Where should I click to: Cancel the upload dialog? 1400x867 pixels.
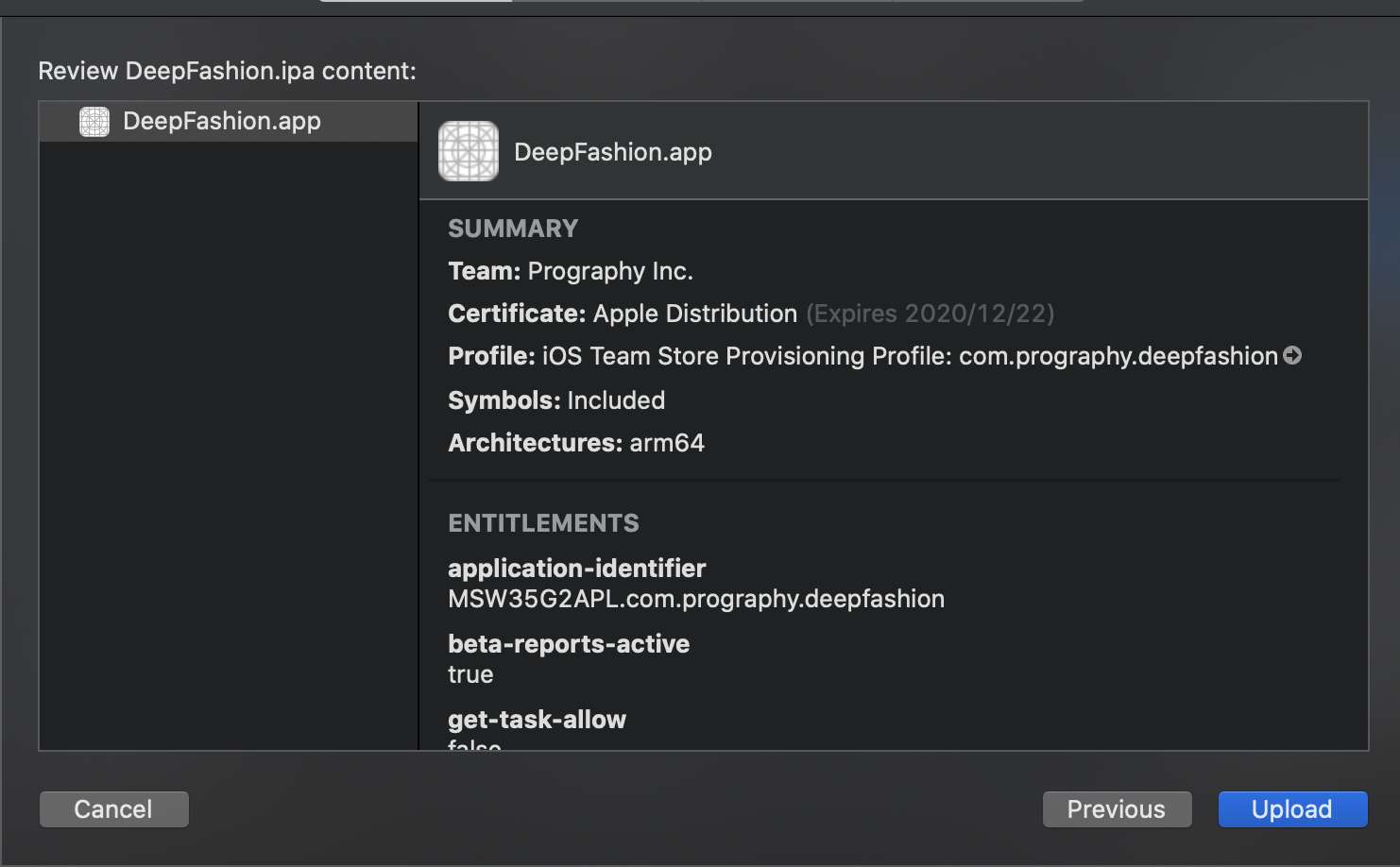click(113, 809)
